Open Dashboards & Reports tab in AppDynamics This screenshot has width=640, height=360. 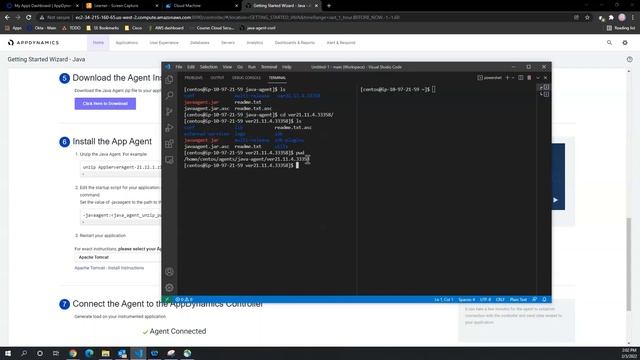pos(295,42)
